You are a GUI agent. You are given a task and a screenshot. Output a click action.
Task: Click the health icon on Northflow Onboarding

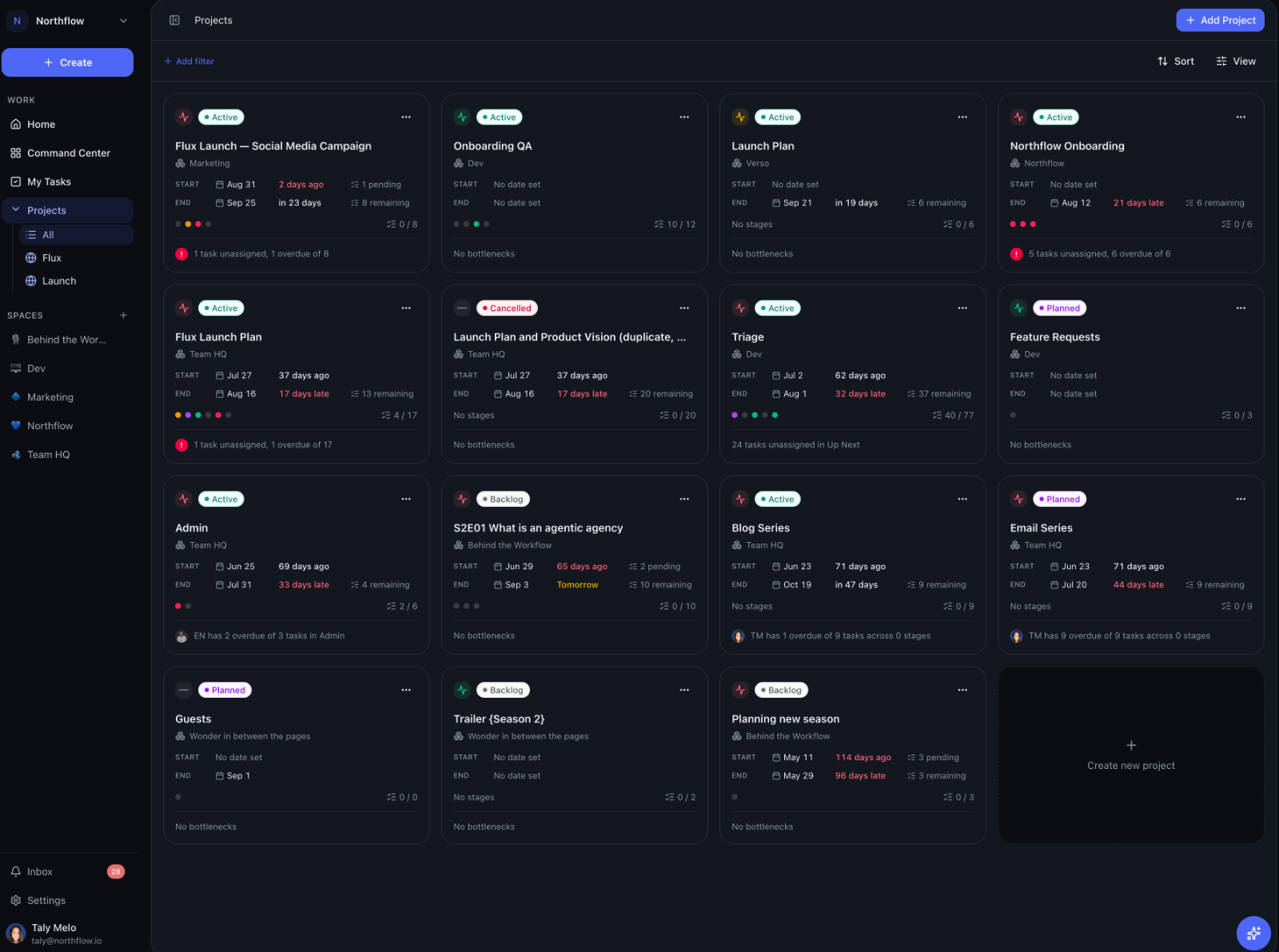[1018, 117]
